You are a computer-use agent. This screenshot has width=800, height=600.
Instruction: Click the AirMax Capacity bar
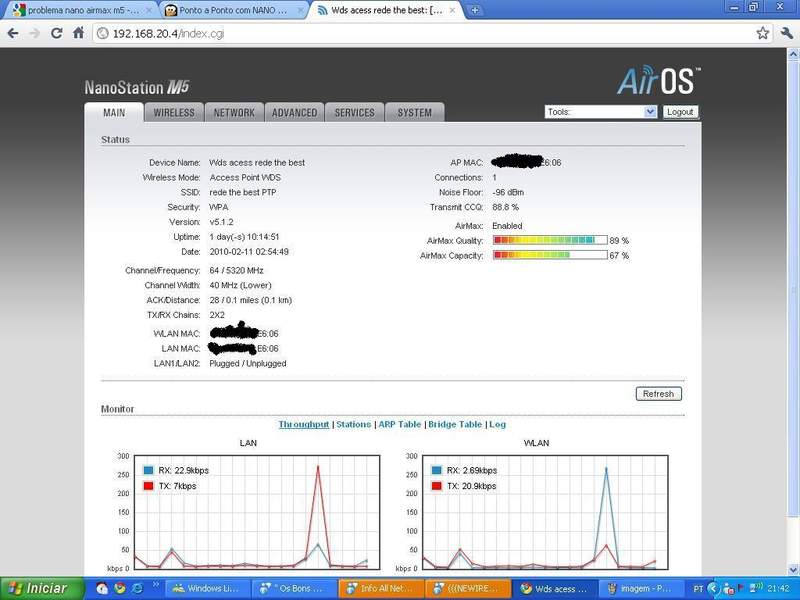[550, 255]
